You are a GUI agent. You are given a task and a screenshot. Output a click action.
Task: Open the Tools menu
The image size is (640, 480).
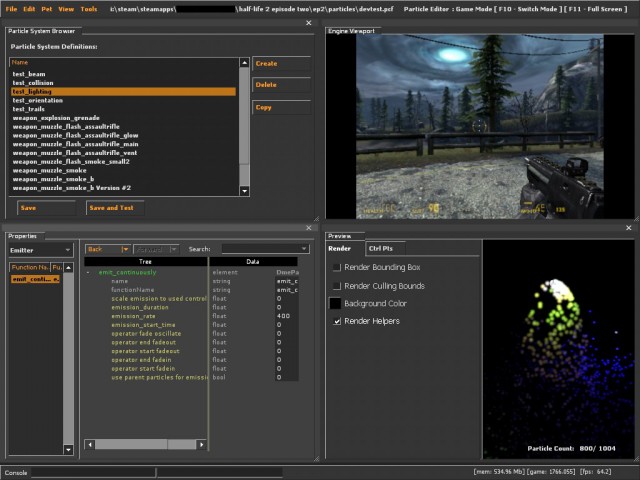[89, 8]
